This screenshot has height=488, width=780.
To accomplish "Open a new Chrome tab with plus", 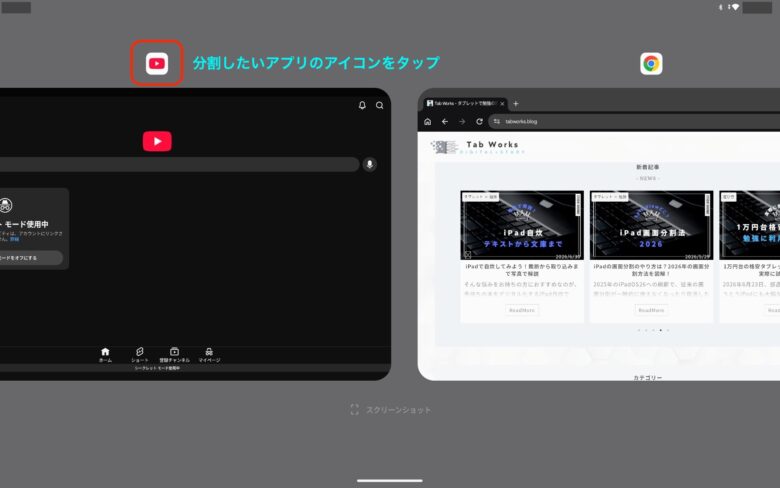I will coord(516,103).
